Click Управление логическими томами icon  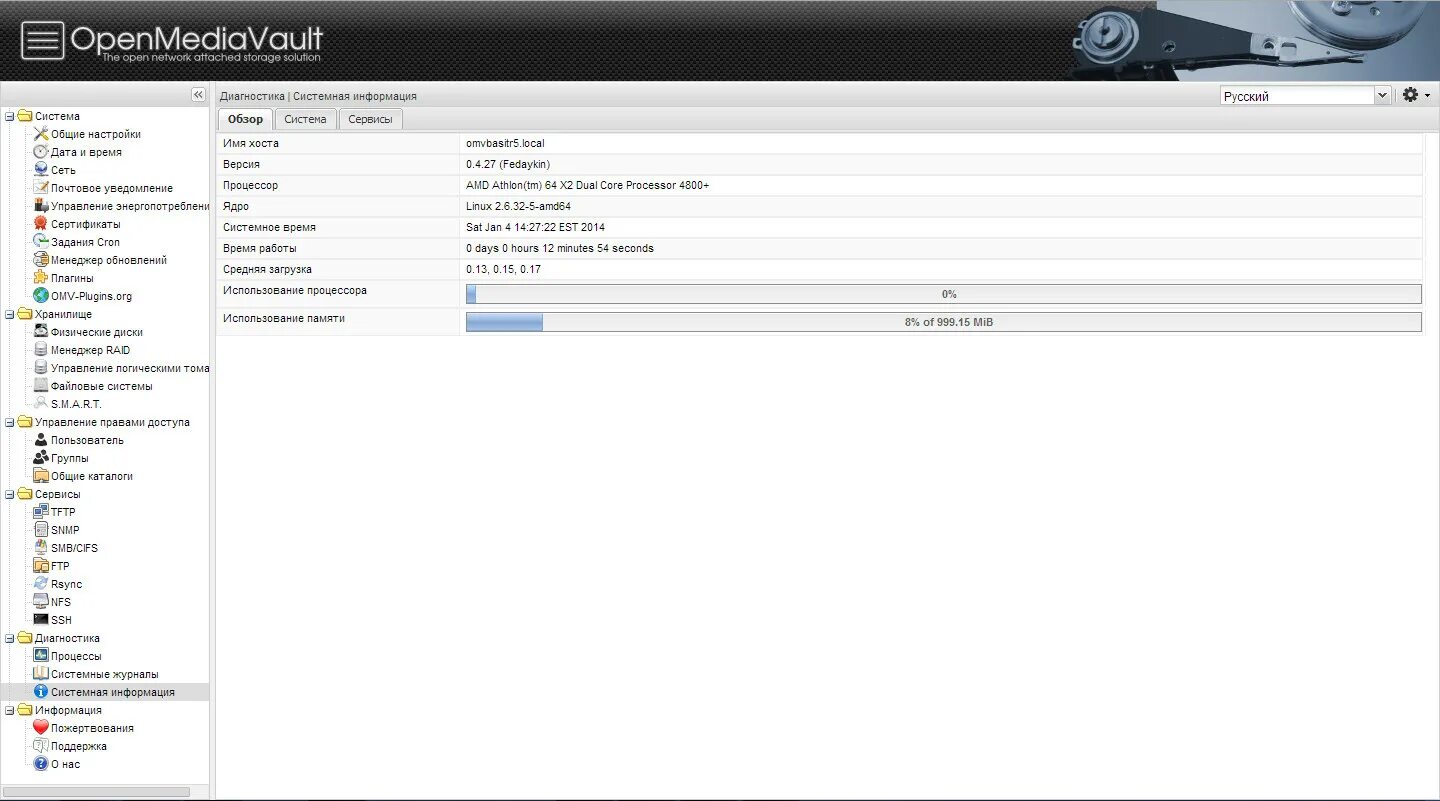coord(41,368)
